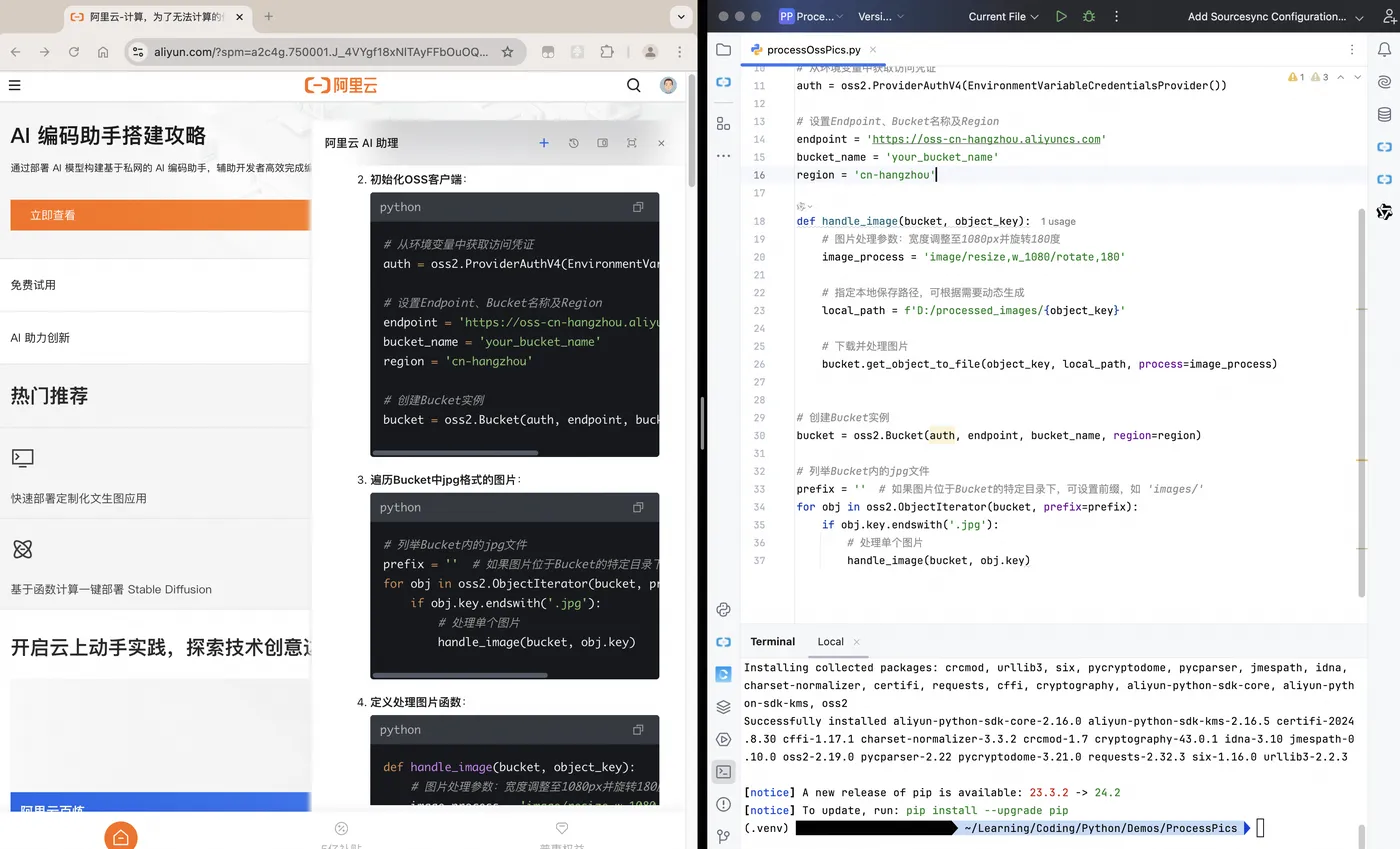Open More Actions vertical dots in PyCharm toolbar
1400x849 pixels.
1116,16
